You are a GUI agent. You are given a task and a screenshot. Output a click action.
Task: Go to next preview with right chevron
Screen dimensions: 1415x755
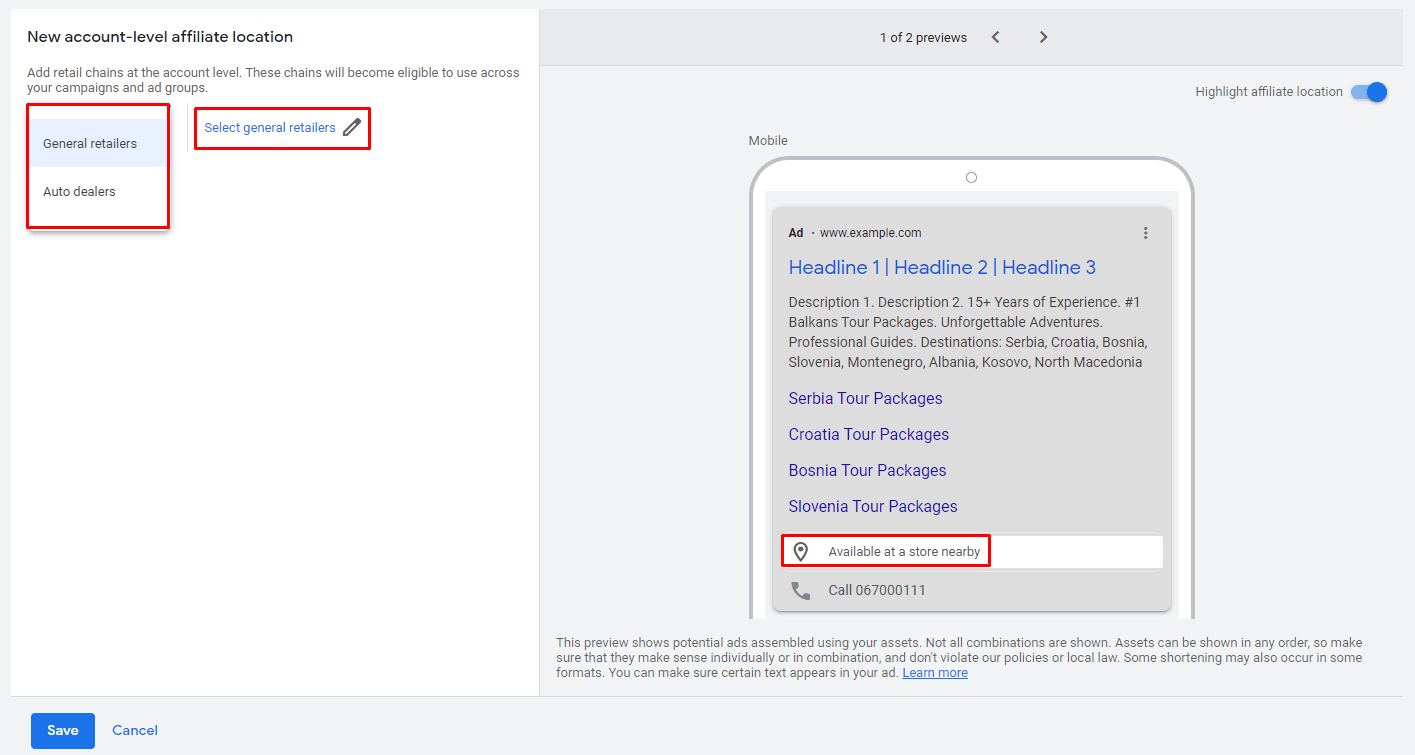(x=1043, y=37)
